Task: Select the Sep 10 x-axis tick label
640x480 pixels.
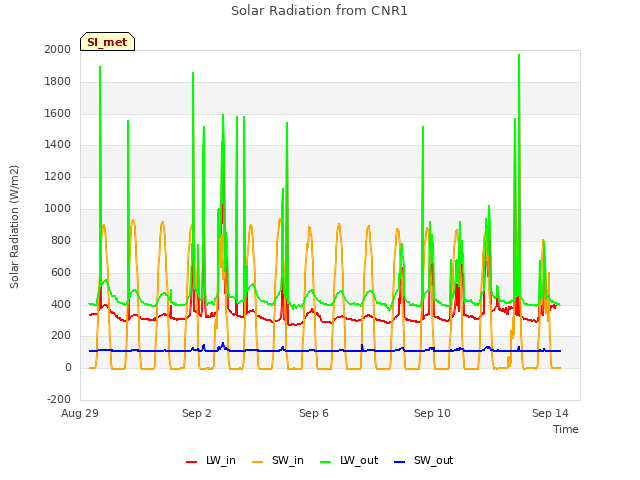Action: 432,413
